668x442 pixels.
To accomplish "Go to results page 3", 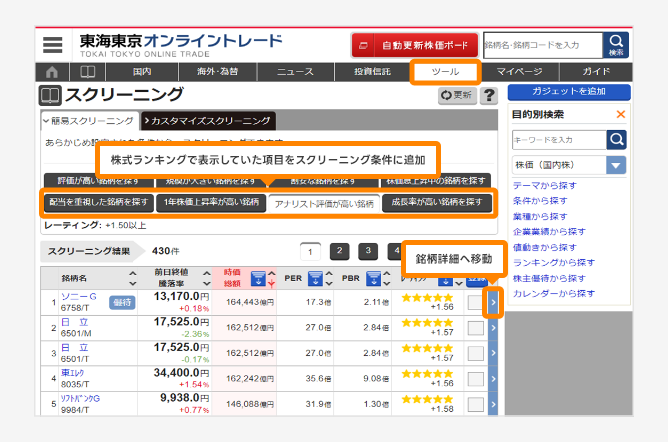I will point(368,251).
